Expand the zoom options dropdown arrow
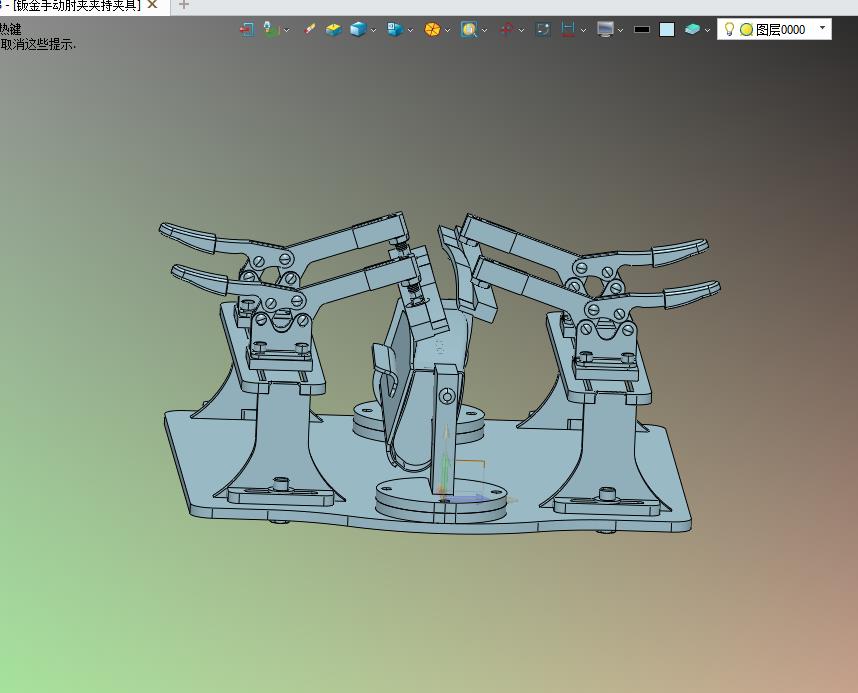Viewport: 858px width, 693px height. coord(484,30)
